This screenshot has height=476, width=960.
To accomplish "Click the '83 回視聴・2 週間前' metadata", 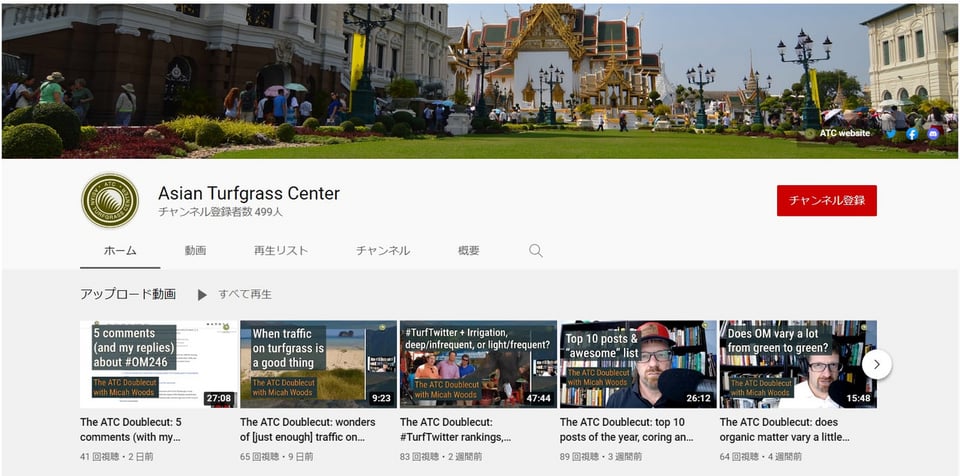I will 441,457.
